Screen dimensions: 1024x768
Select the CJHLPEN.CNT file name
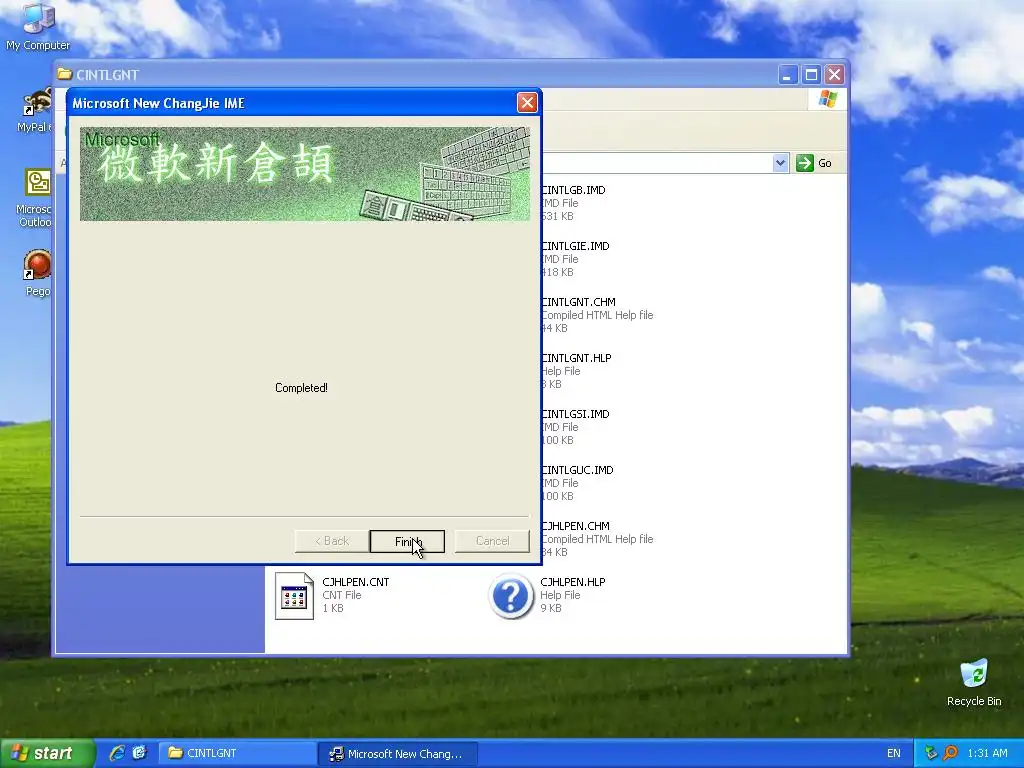[355, 583]
